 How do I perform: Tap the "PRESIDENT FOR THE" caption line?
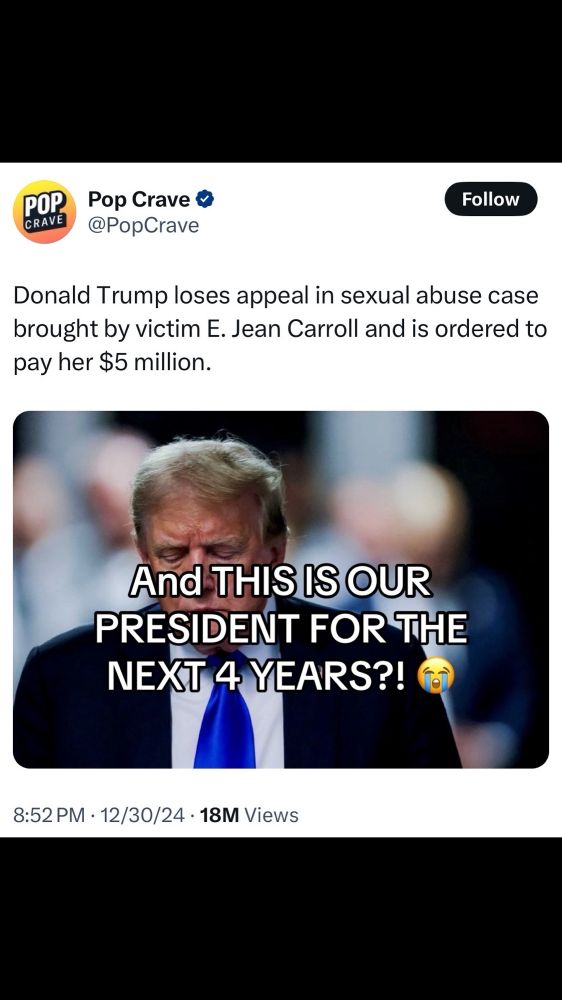tap(281, 629)
